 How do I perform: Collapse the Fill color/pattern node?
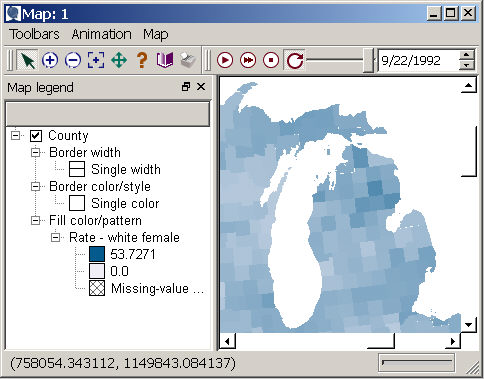tap(36, 220)
